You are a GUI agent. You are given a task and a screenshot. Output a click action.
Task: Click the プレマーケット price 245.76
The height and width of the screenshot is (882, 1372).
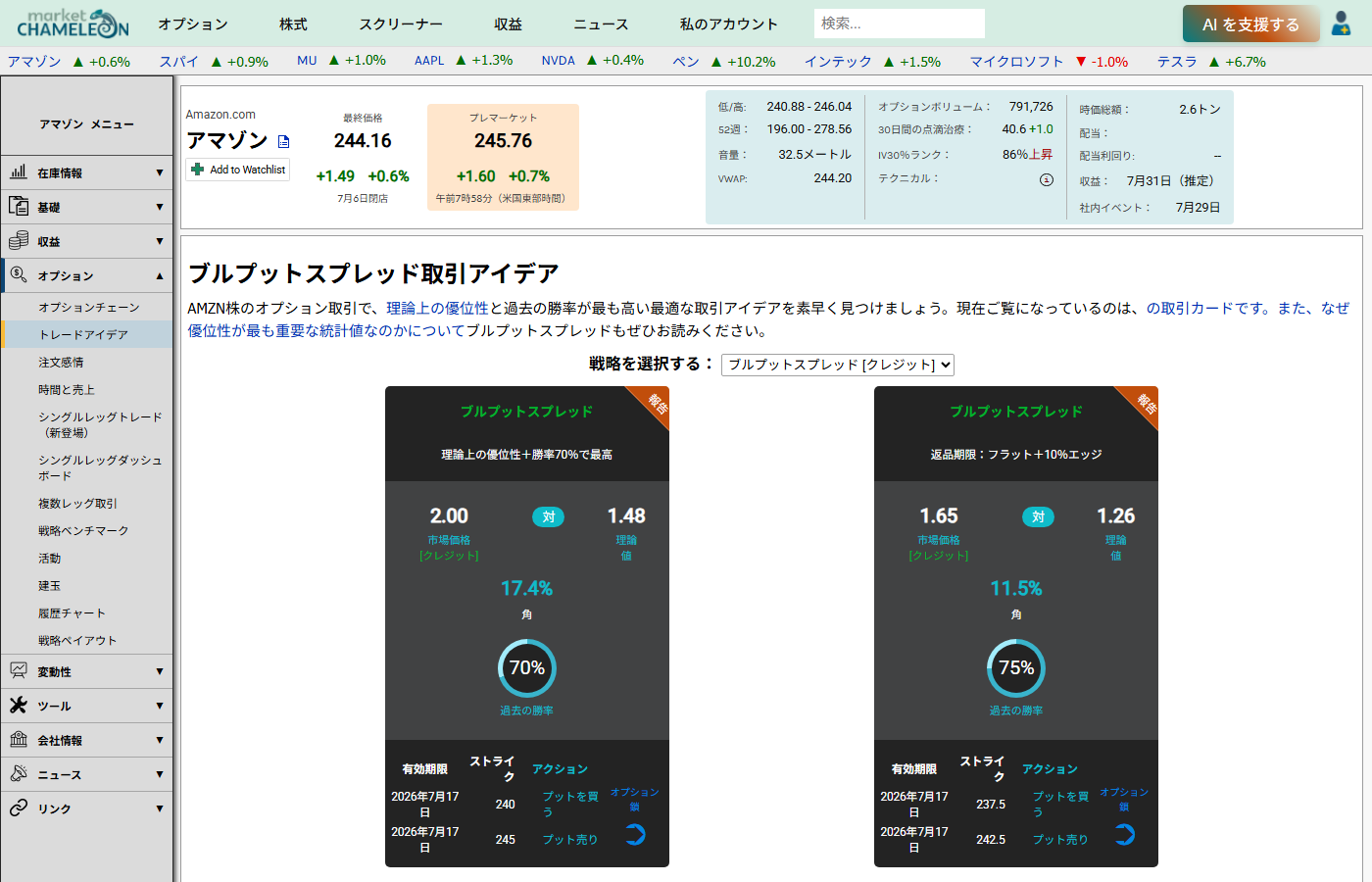pyautogui.click(x=504, y=141)
